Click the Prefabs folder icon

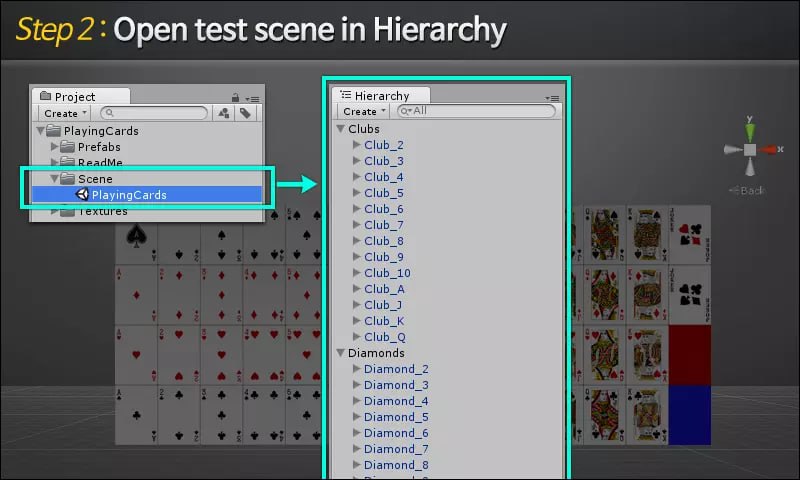click(67, 147)
